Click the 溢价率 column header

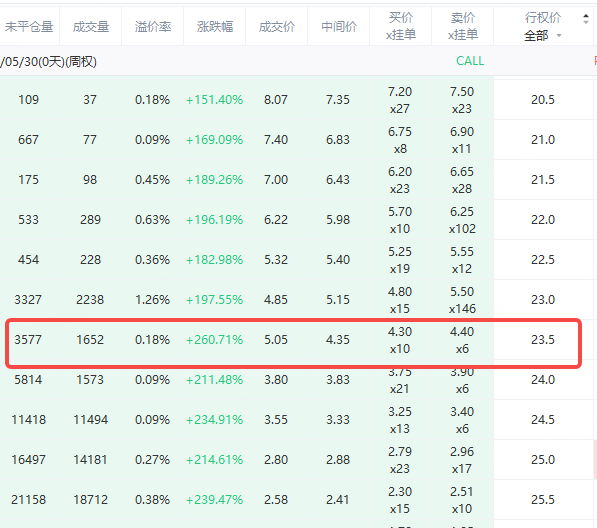click(153, 27)
